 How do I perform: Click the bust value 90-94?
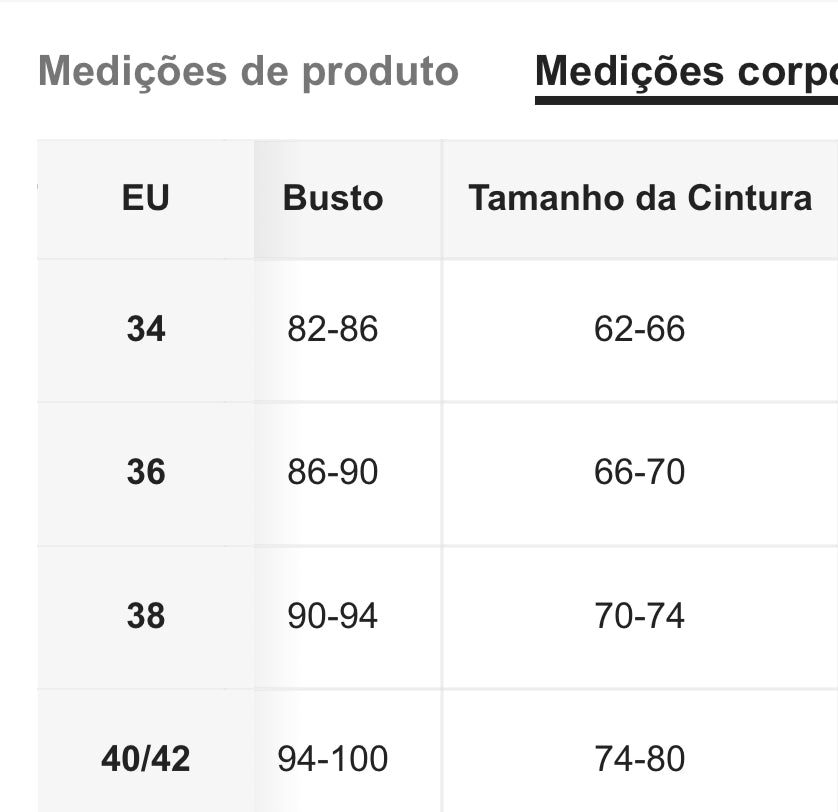(x=332, y=615)
